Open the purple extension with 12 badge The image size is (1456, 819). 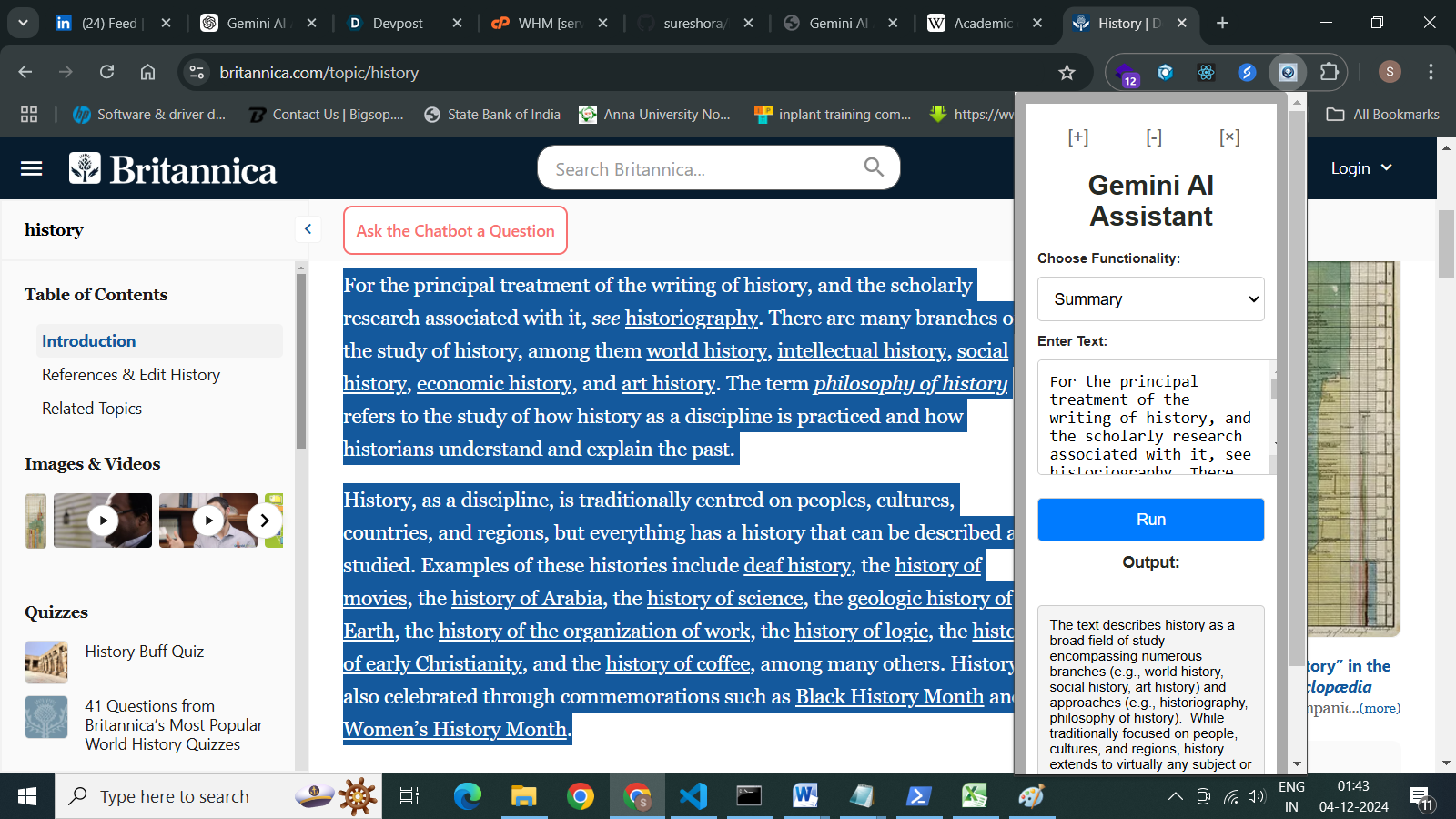(1127, 74)
